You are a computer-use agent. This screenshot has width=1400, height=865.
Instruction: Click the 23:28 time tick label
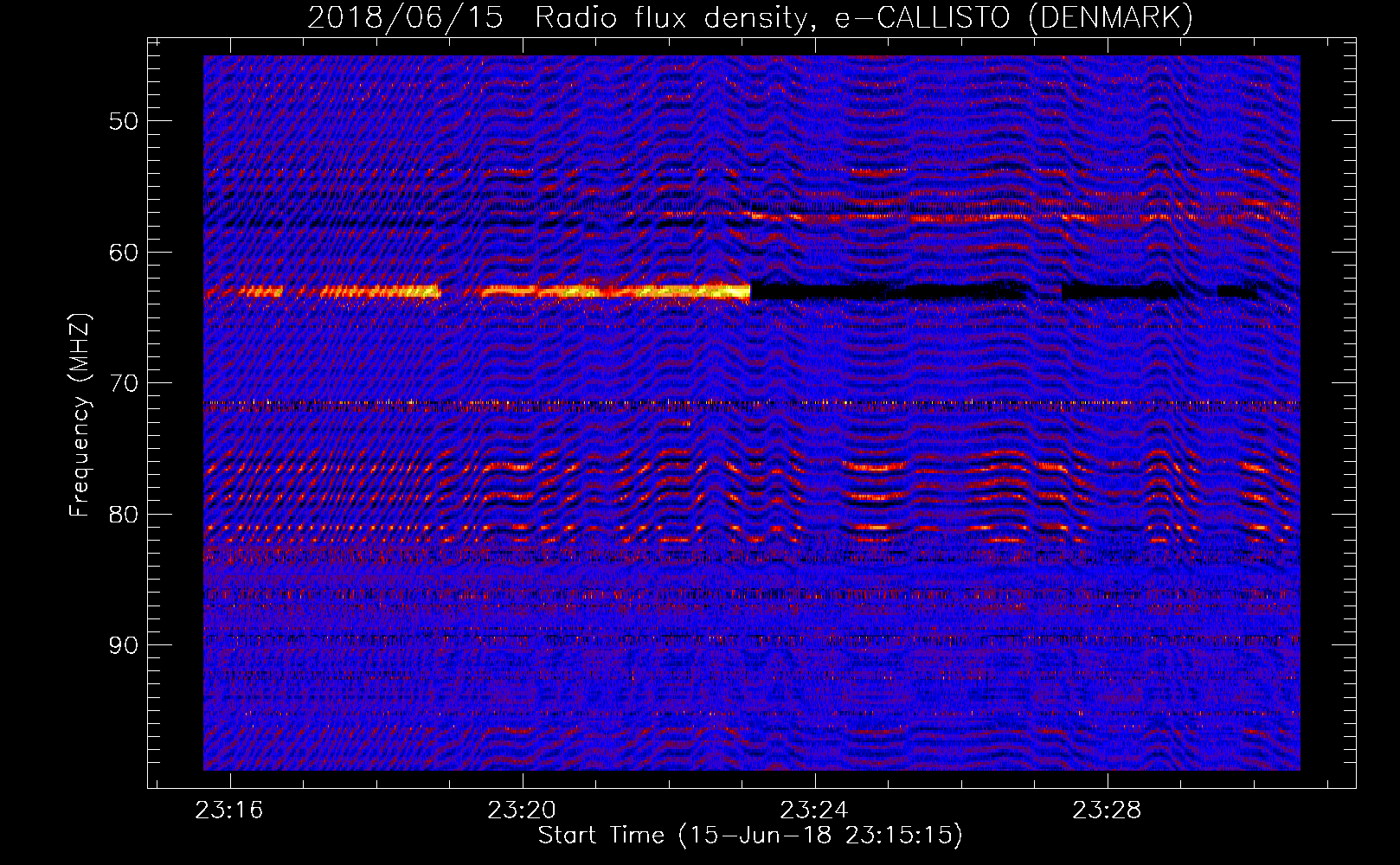[x=1107, y=811]
